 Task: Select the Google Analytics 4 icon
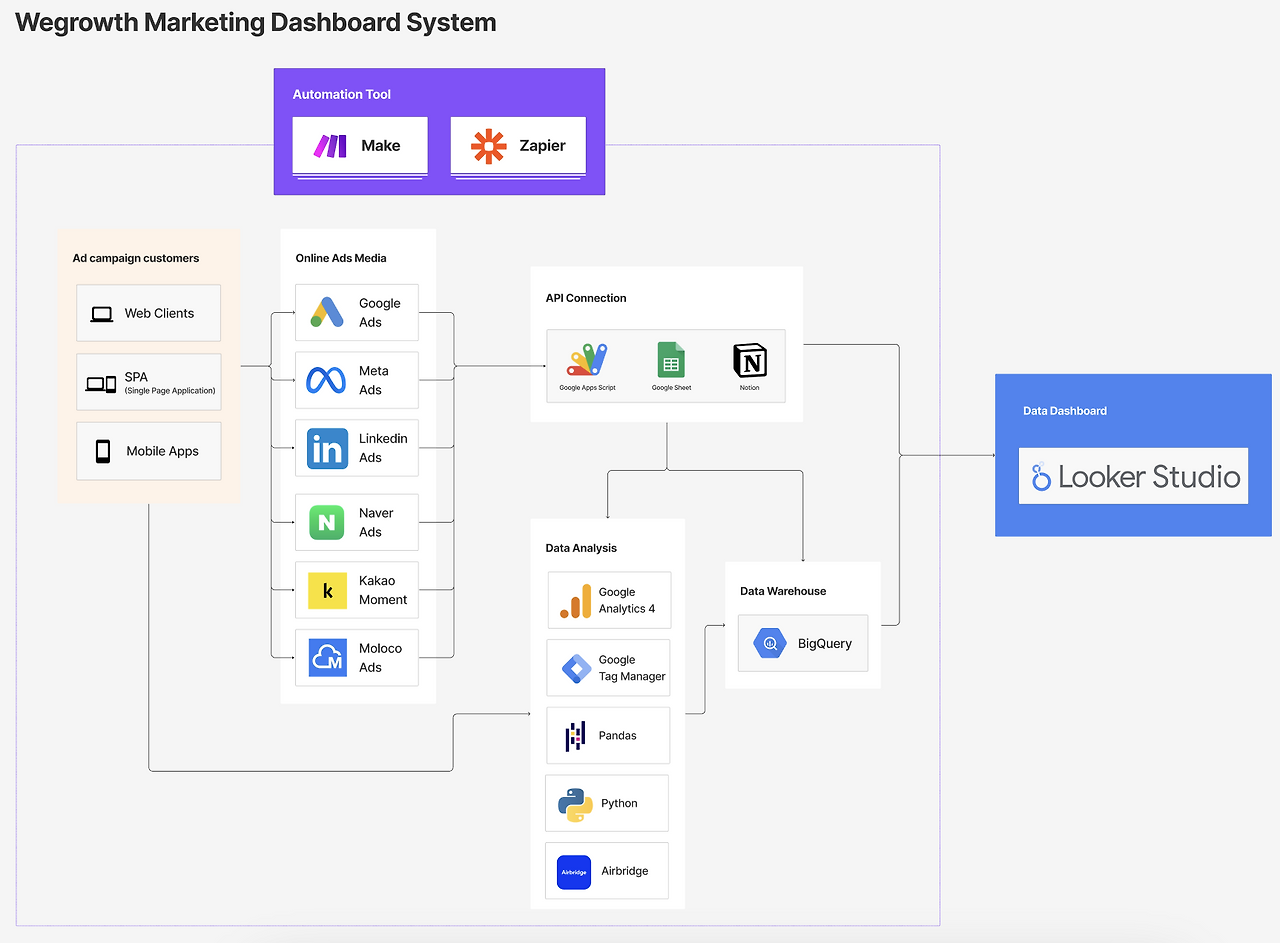tap(575, 600)
